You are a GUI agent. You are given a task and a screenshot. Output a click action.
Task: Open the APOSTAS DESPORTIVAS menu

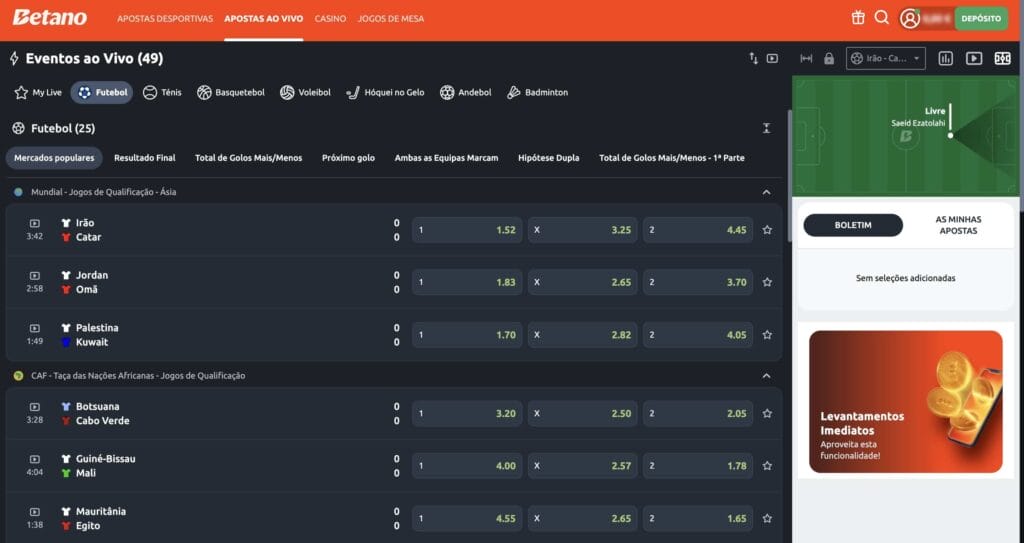[x=165, y=18]
